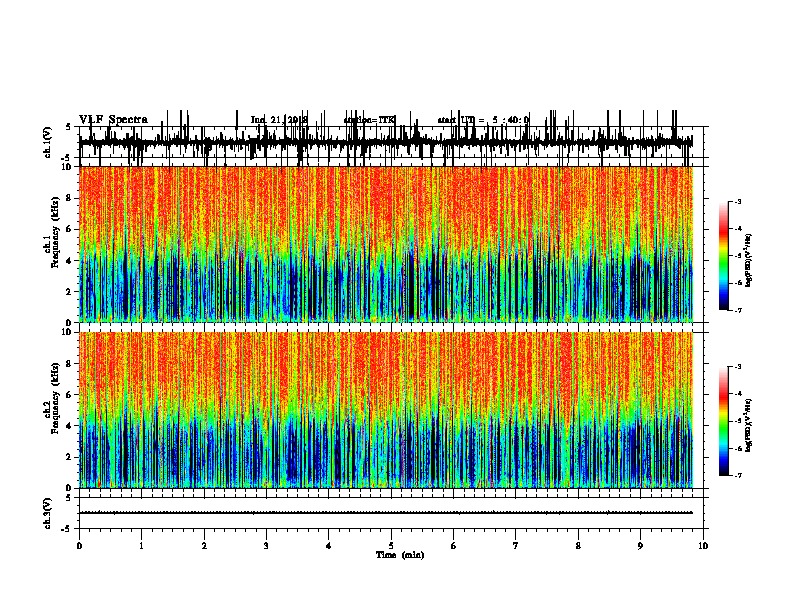
Task: Click the '3' tick on the time axis
Action: pos(266,546)
